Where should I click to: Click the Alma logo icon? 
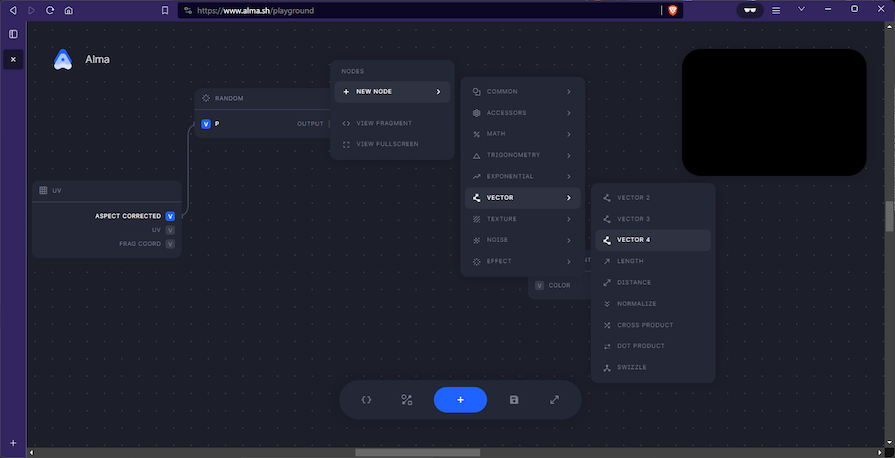63,60
